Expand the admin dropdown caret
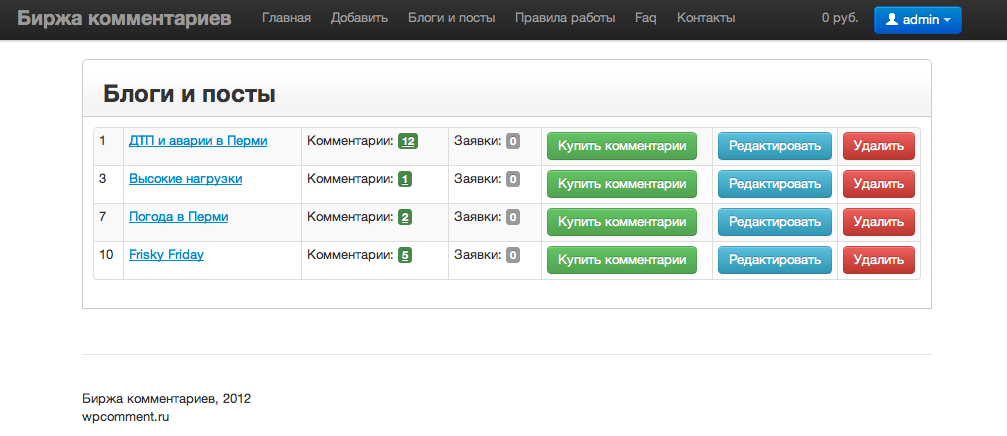 click(947, 21)
